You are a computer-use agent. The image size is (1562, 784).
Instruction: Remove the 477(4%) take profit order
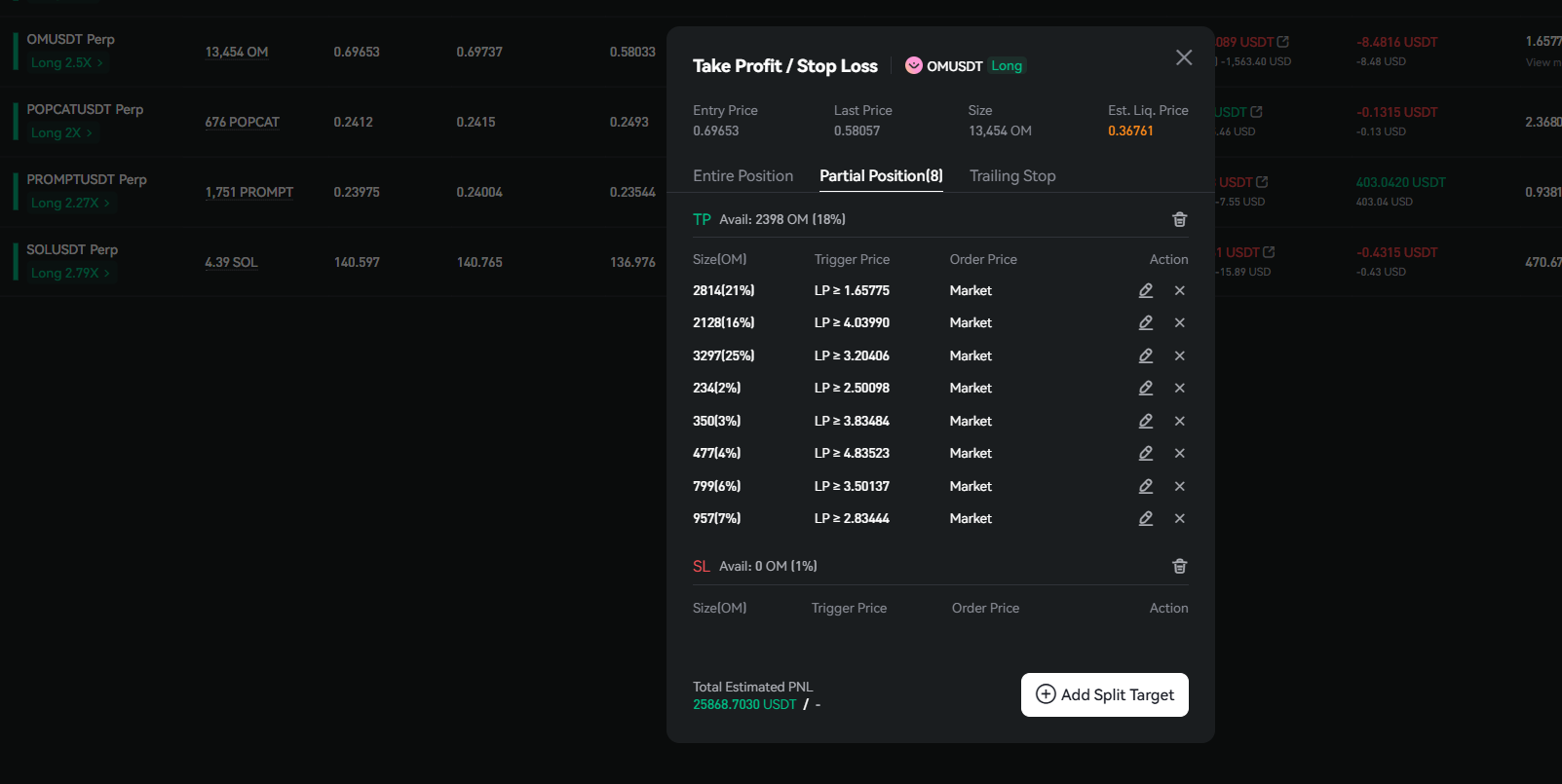1180,454
